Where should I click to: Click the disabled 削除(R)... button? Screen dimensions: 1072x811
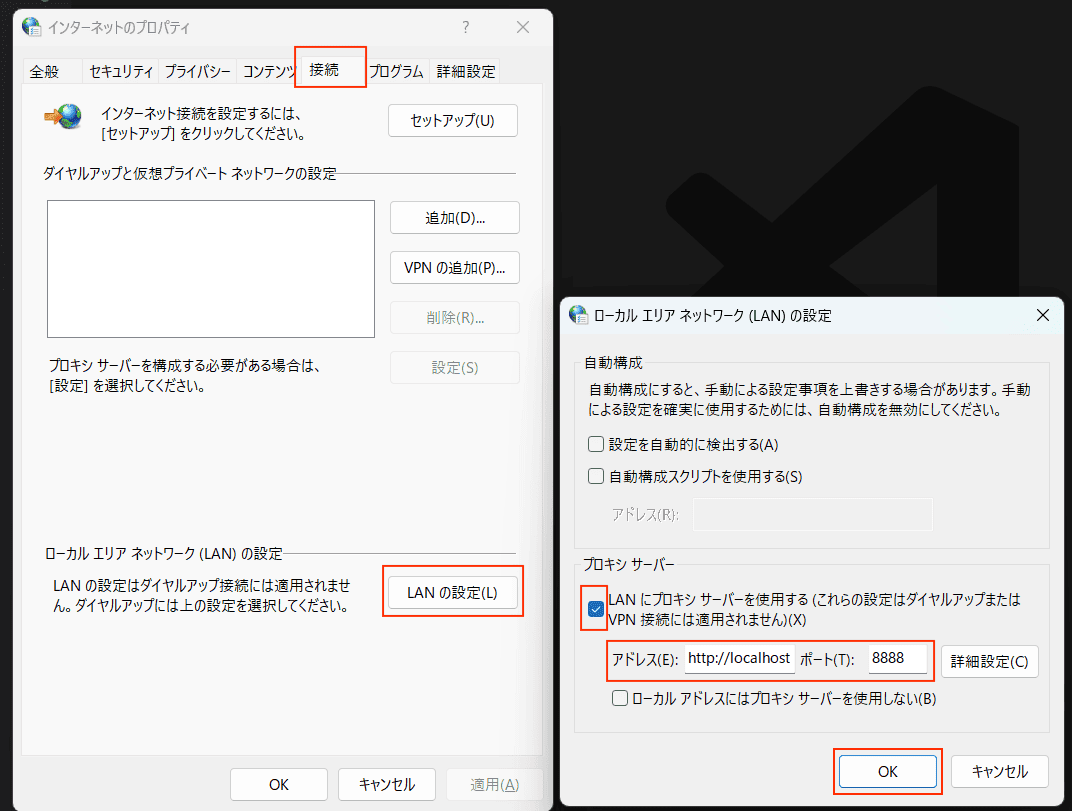[x=455, y=317]
